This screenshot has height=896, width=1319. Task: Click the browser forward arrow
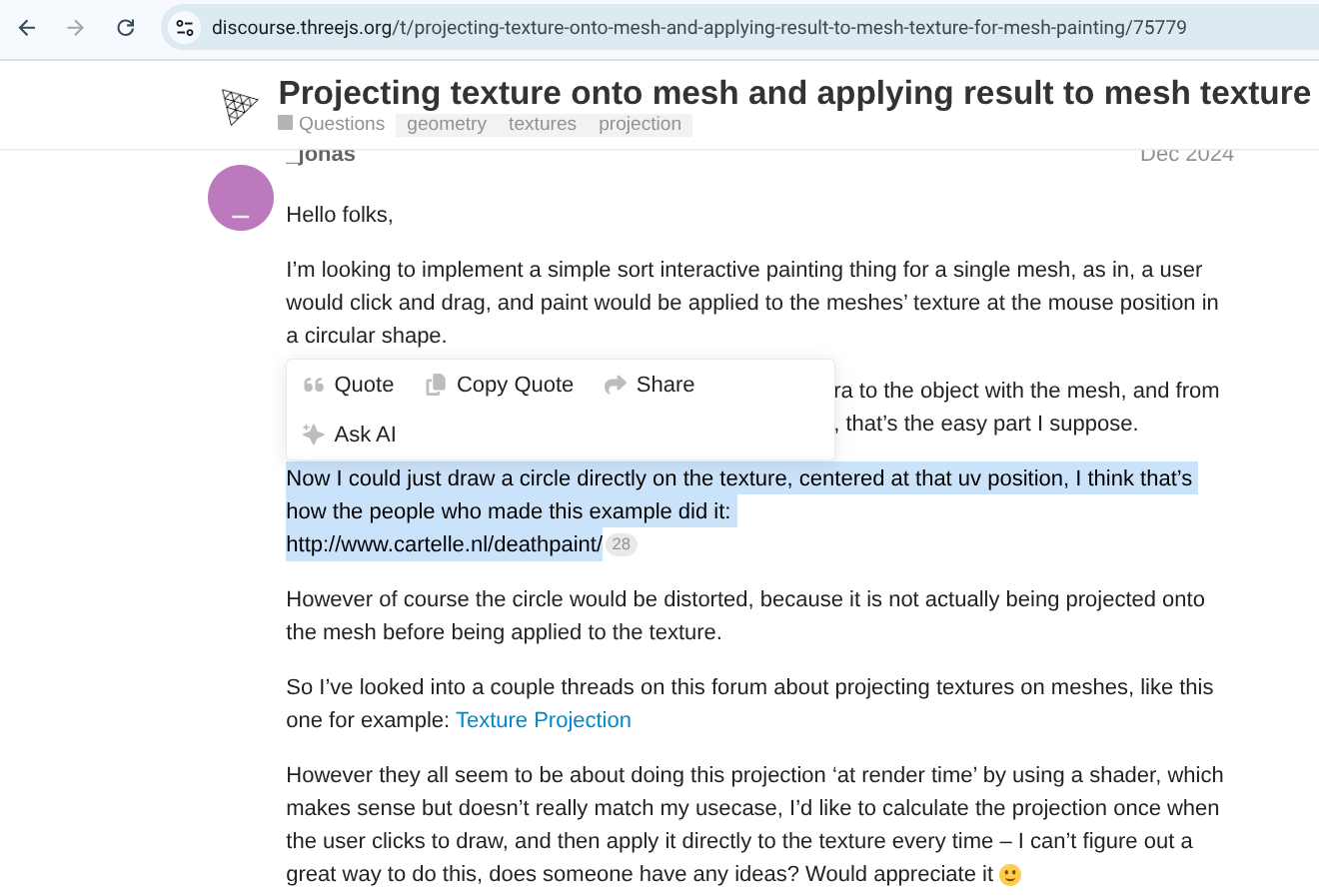pos(76,28)
